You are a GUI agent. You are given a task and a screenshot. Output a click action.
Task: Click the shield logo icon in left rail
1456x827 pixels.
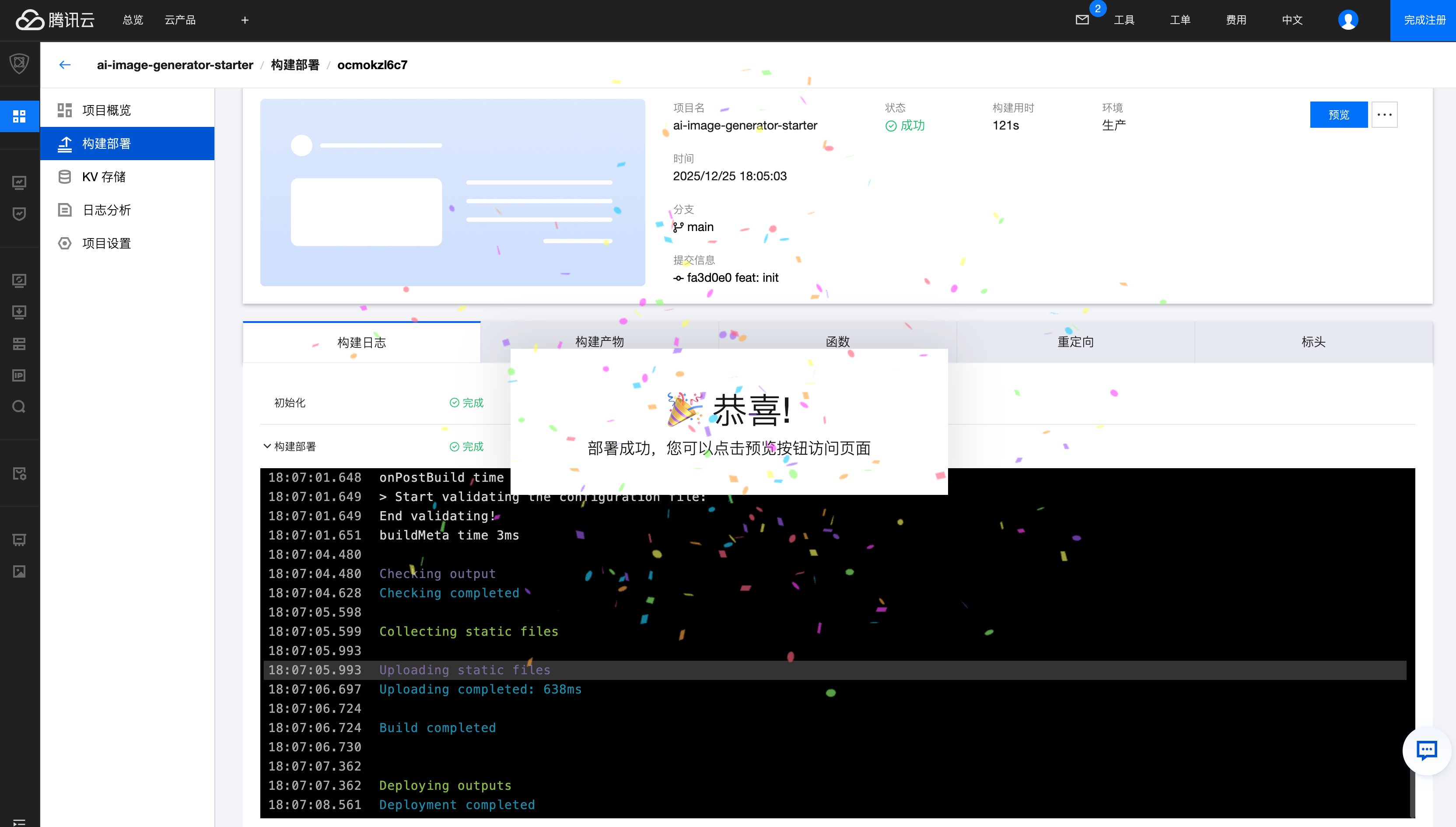pos(19,63)
